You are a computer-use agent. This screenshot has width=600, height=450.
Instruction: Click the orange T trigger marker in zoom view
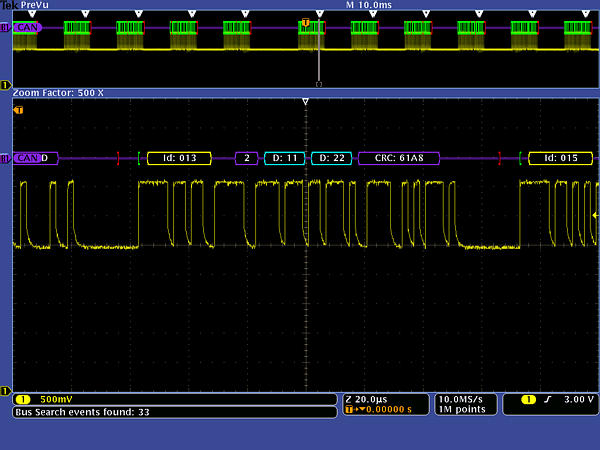click(18, 110)
